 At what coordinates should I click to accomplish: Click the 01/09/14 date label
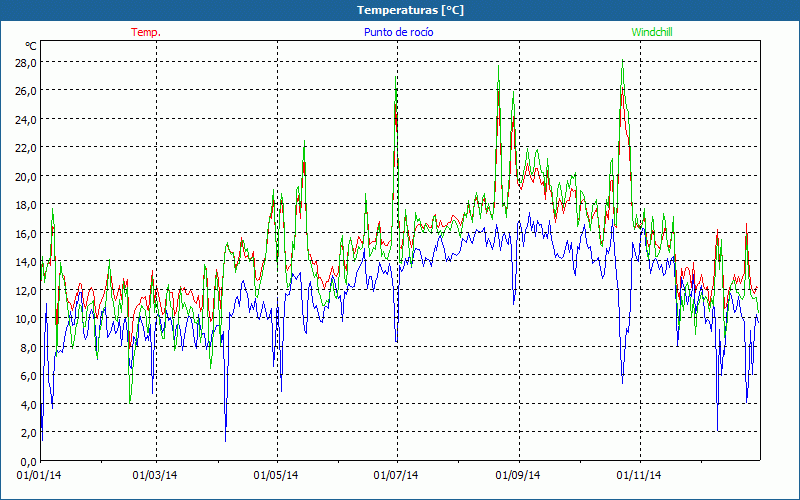point(518,476)
